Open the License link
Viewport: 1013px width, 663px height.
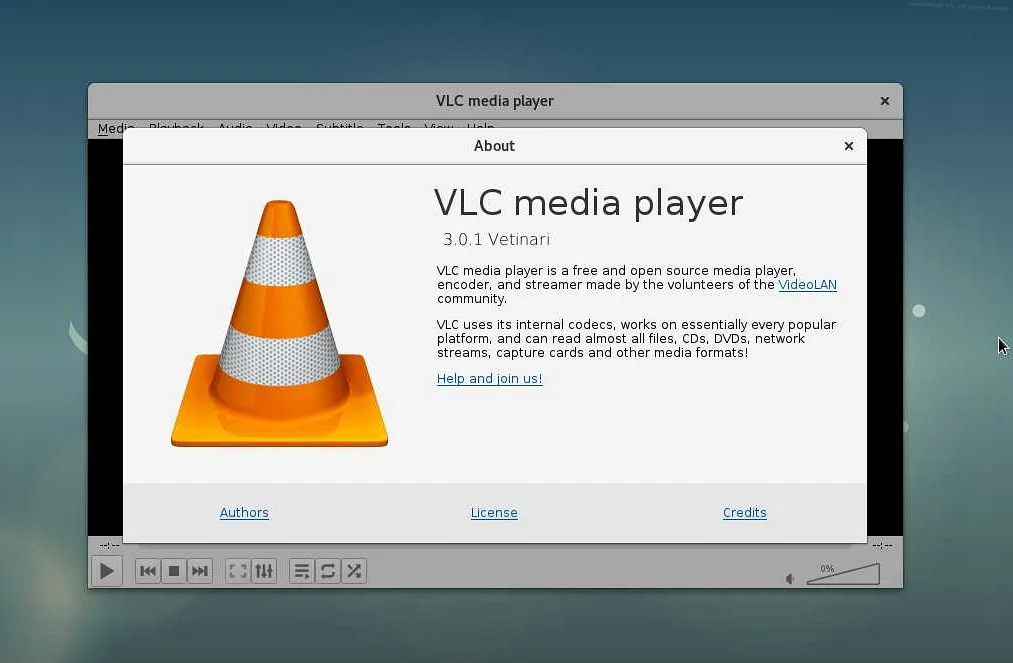(x=494, y=513)
